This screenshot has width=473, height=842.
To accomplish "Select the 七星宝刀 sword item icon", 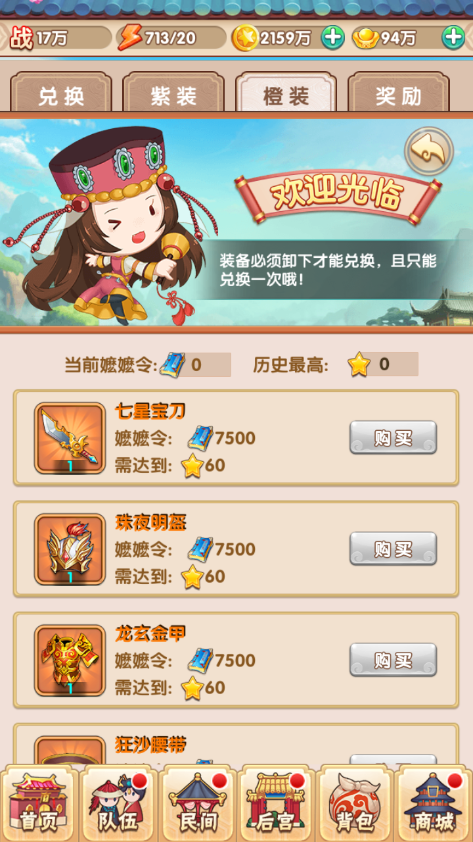I will [70, 438].
